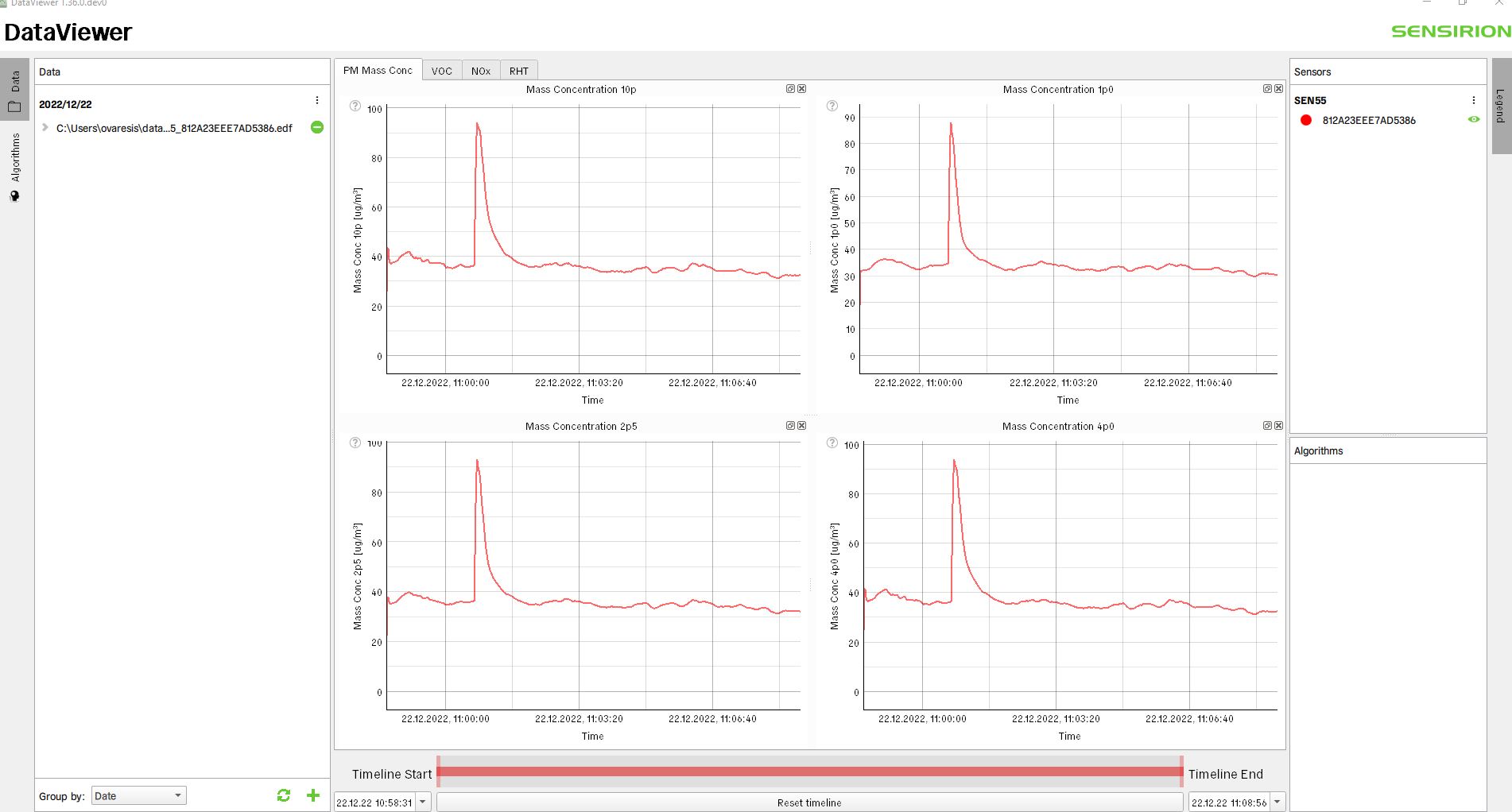1512x812 pixels.
Task: Open the timeline start time dropdown
Action: tap(423, 802)
